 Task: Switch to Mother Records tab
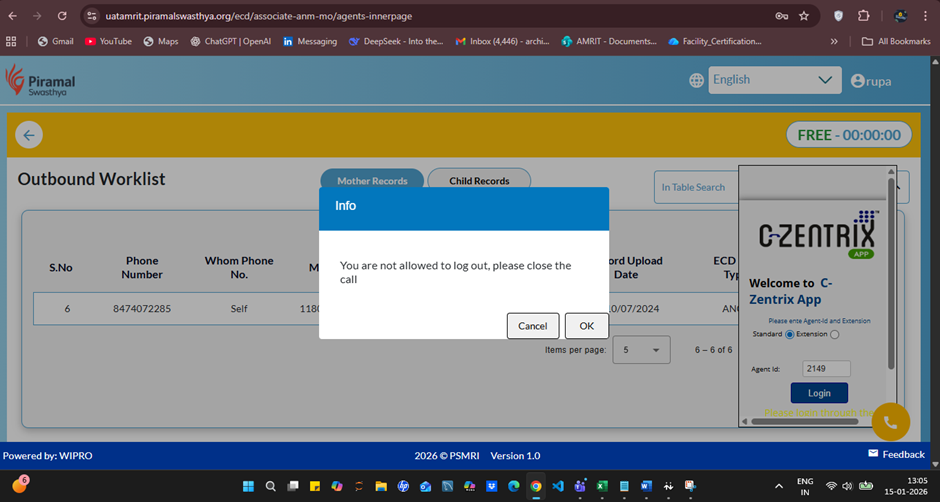click(x=372, y=181)
